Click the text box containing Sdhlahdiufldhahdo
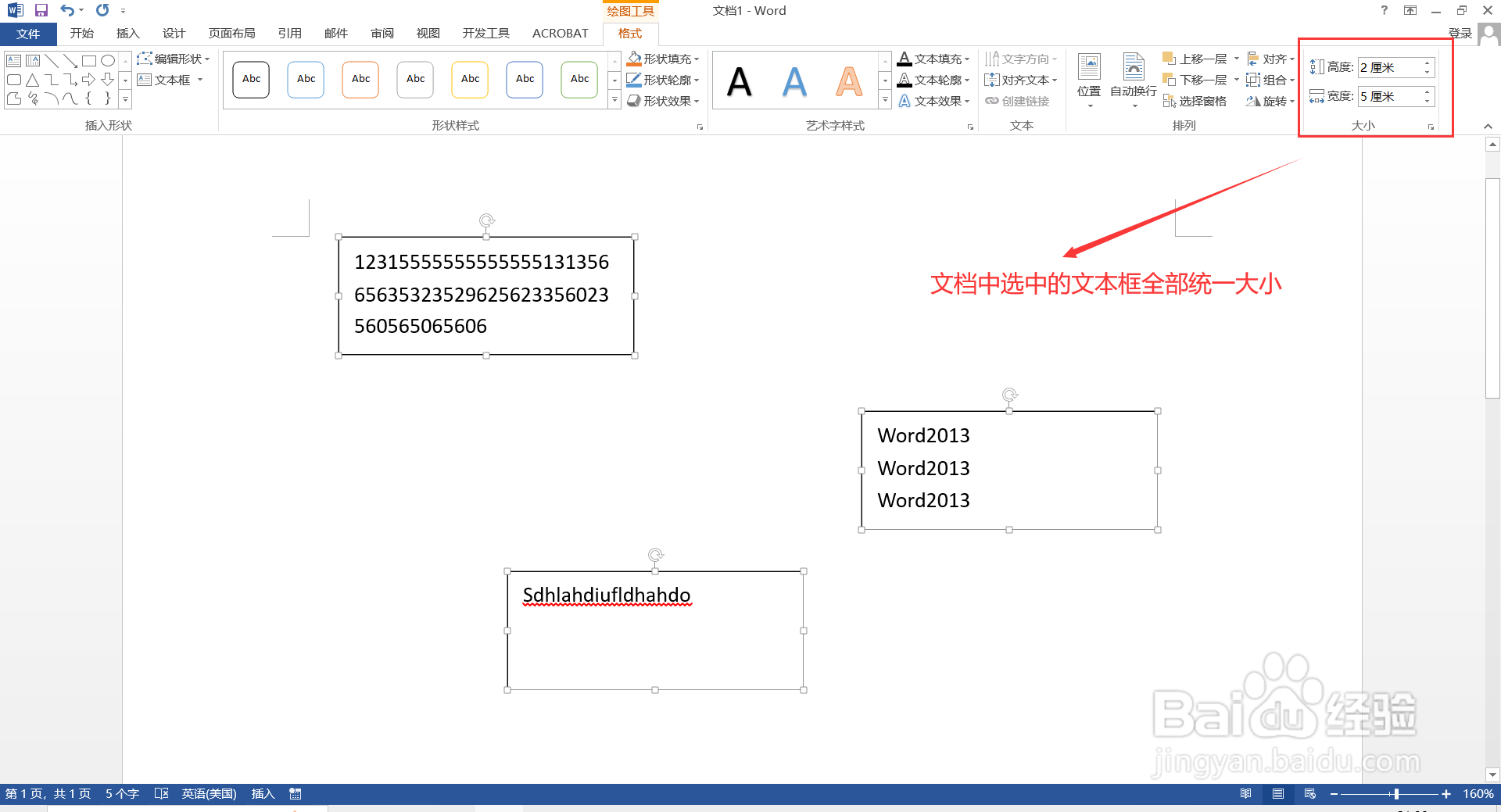The image size is (1501, 812). (655, 631)
